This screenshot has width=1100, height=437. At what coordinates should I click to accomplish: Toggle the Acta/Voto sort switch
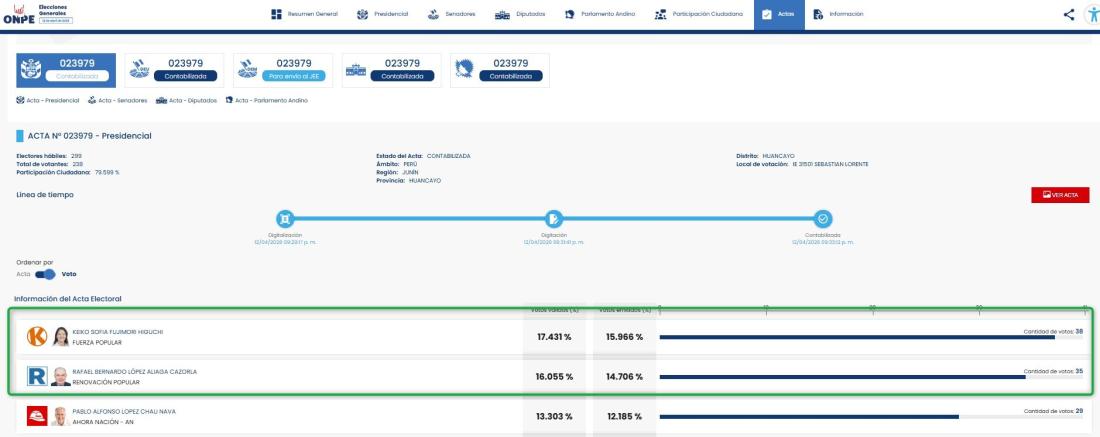45,274
